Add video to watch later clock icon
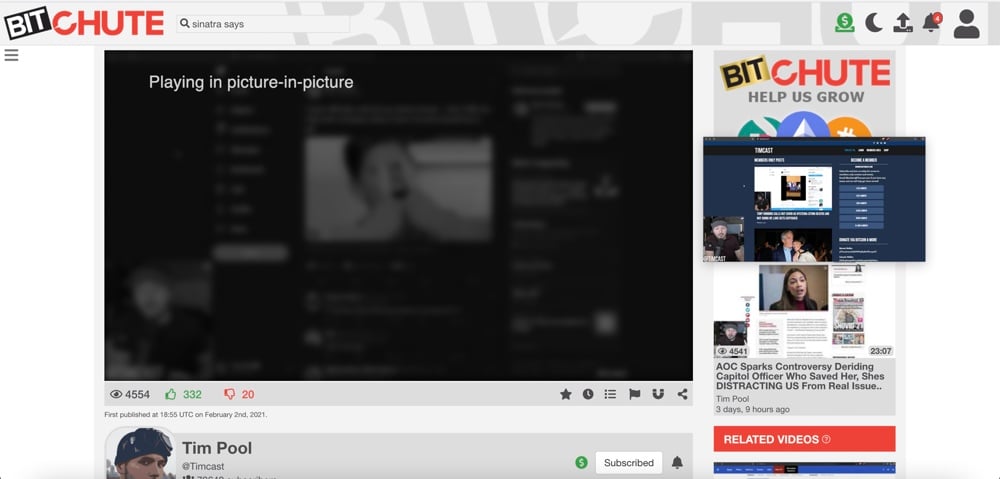This screenshot has width=1000, height=479. click(588, 394)
